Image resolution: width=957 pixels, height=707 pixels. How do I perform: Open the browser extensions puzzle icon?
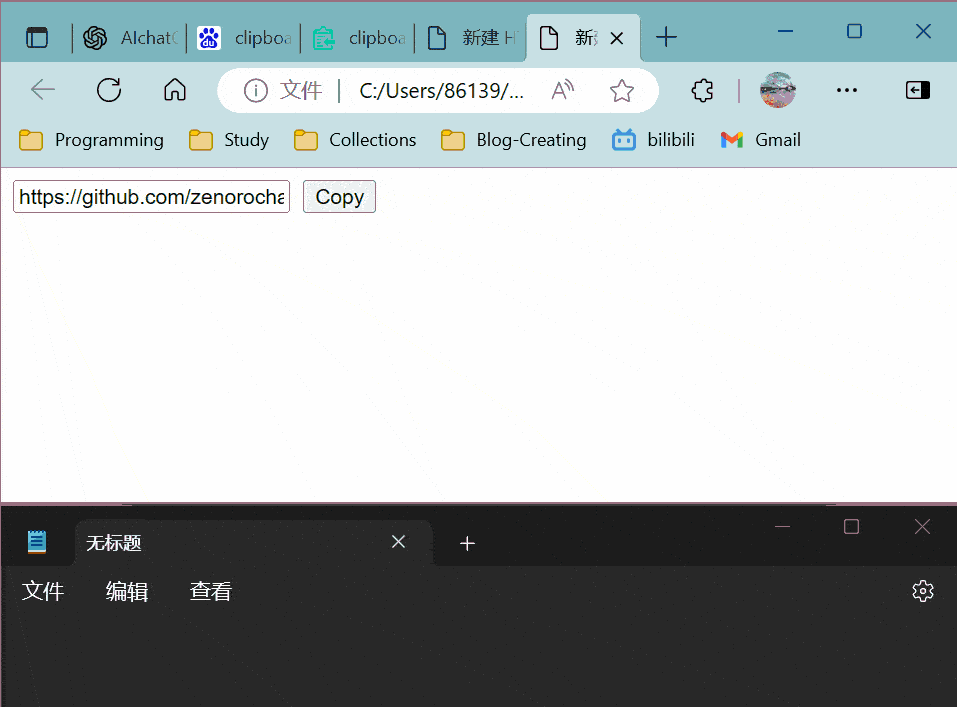point(702,91)
